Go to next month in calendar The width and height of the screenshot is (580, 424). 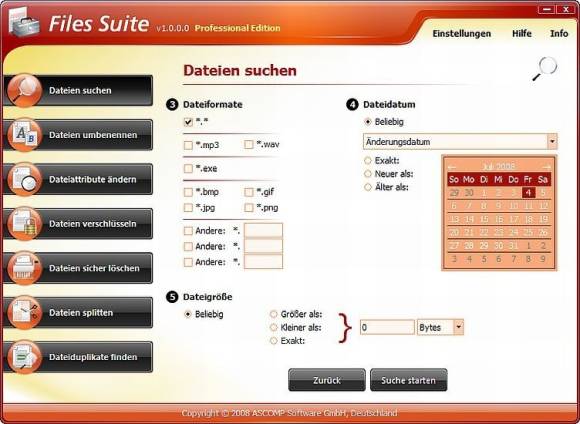point(546,166)
